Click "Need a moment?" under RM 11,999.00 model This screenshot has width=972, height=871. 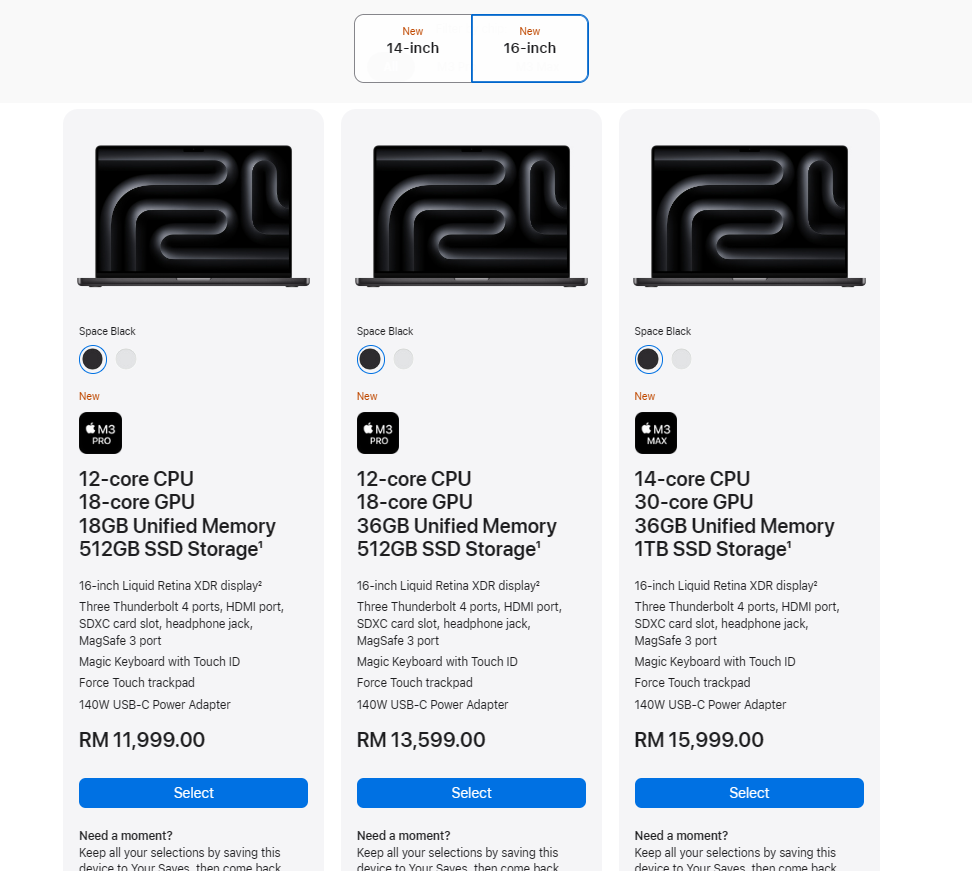click(x=126, y=836)
